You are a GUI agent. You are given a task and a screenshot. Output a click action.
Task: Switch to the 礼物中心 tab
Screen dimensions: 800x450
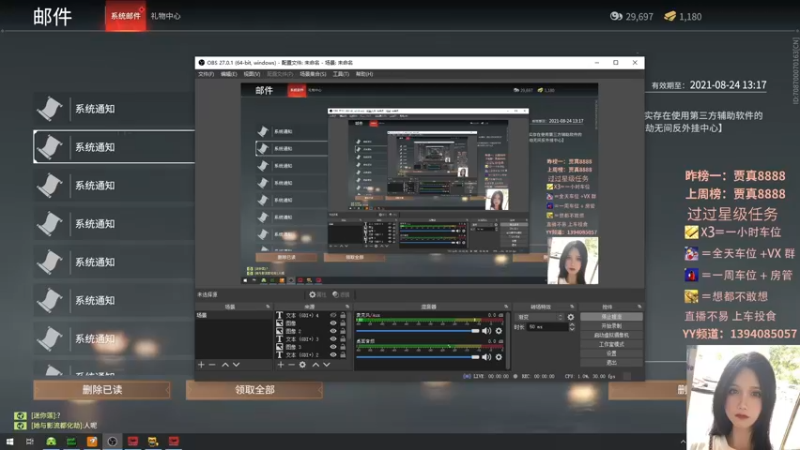tap(165, 16)
